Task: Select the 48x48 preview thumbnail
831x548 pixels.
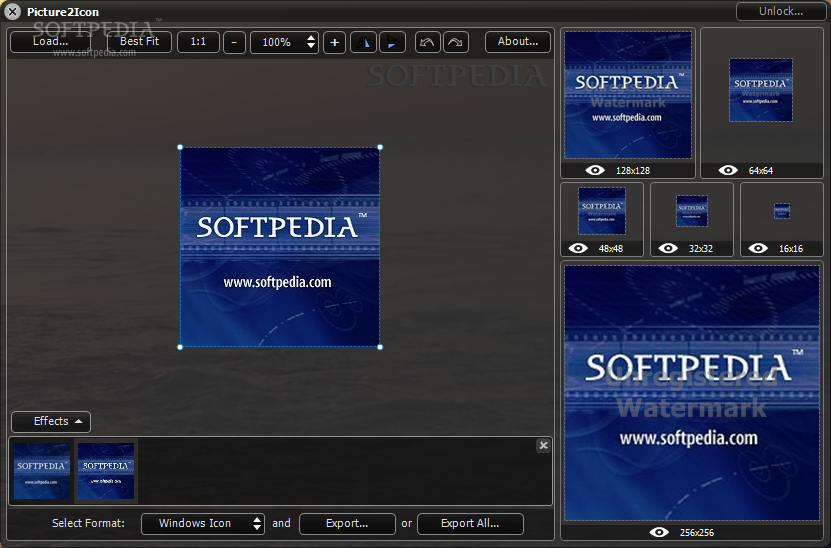Action: pyautogui.click(x=602, y=211)
